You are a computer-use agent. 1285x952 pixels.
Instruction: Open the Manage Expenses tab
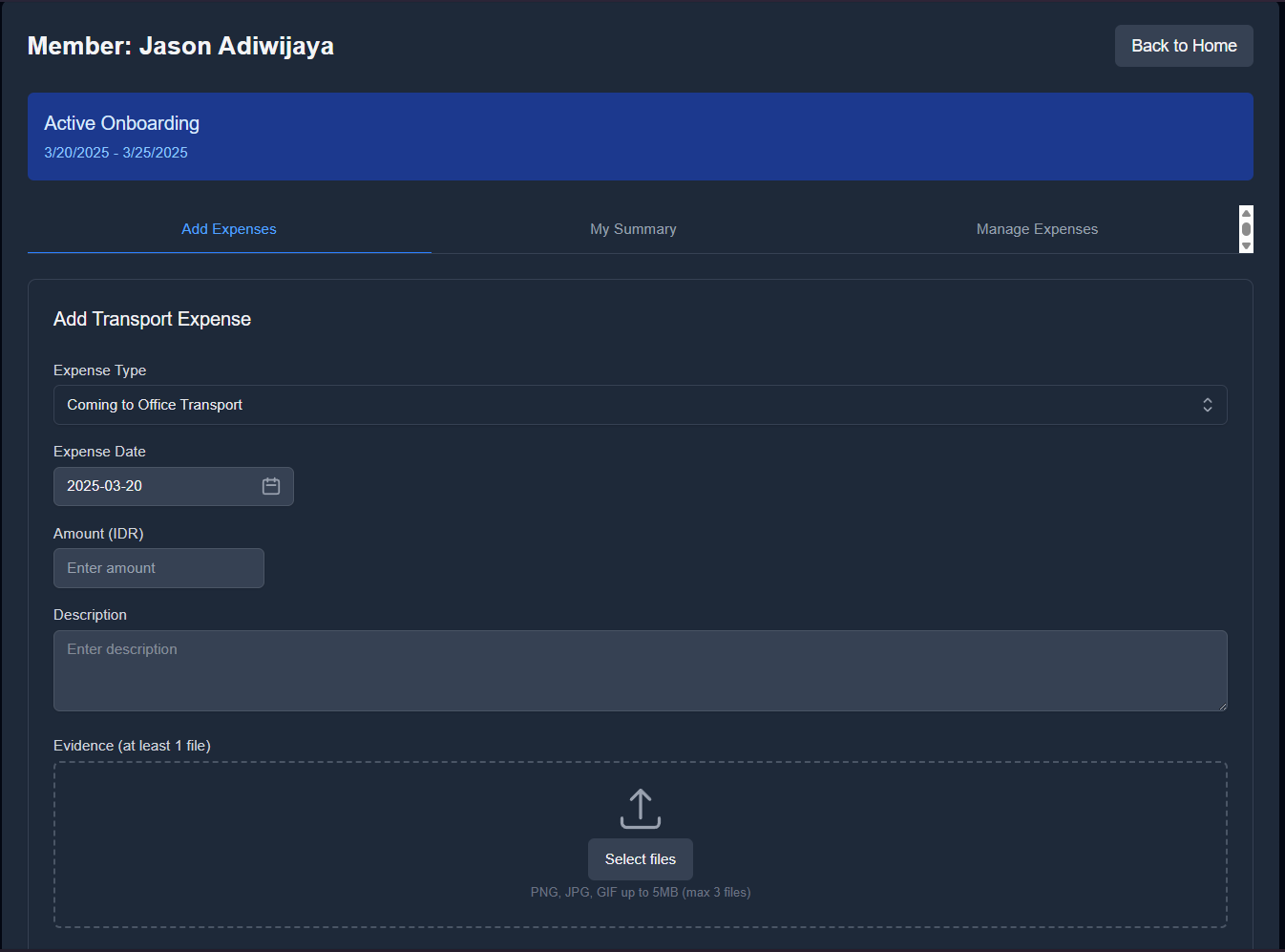(1037, 229)
